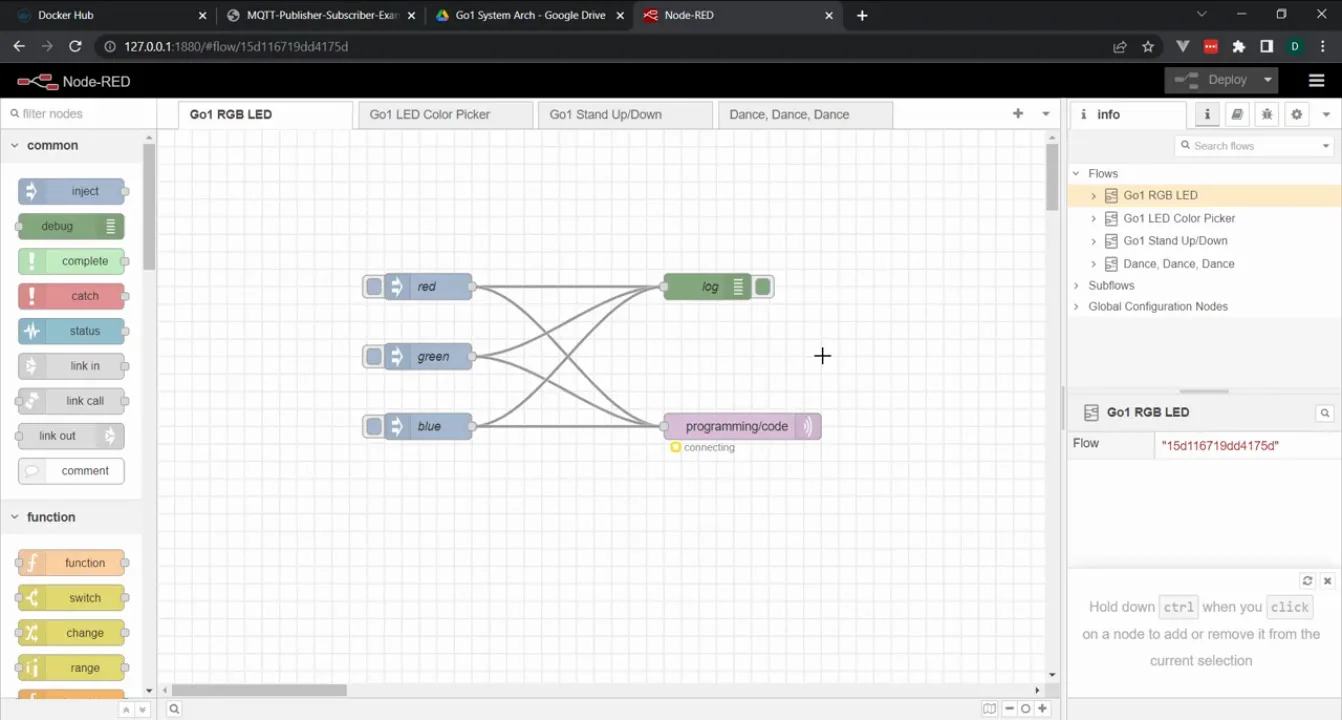Open the configuration nodes gear icon

(x=1297, y=115)
